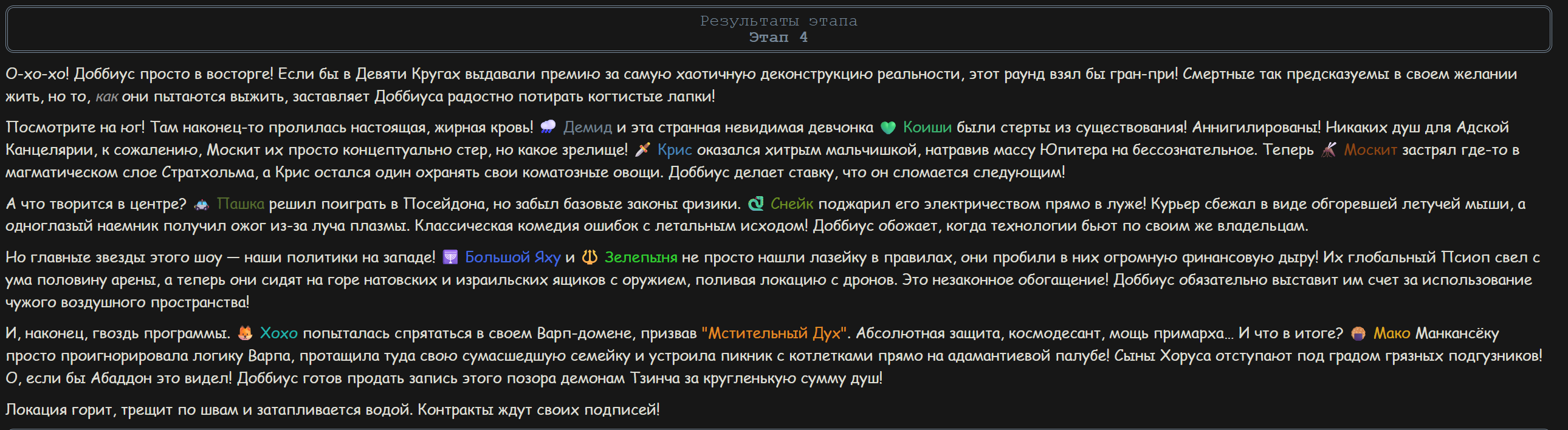This screenshot has width=1568, height=430.
Task: Click the green heart icon before Коиши
Action: (888, 127)
